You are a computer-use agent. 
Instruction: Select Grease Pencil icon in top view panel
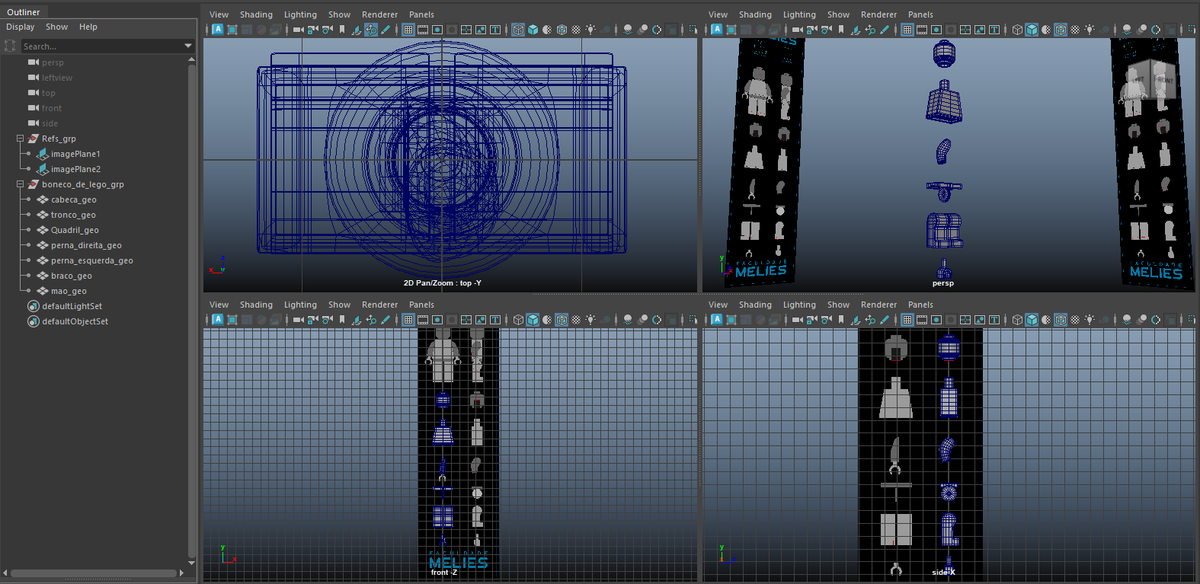click(x=385, y=30)
